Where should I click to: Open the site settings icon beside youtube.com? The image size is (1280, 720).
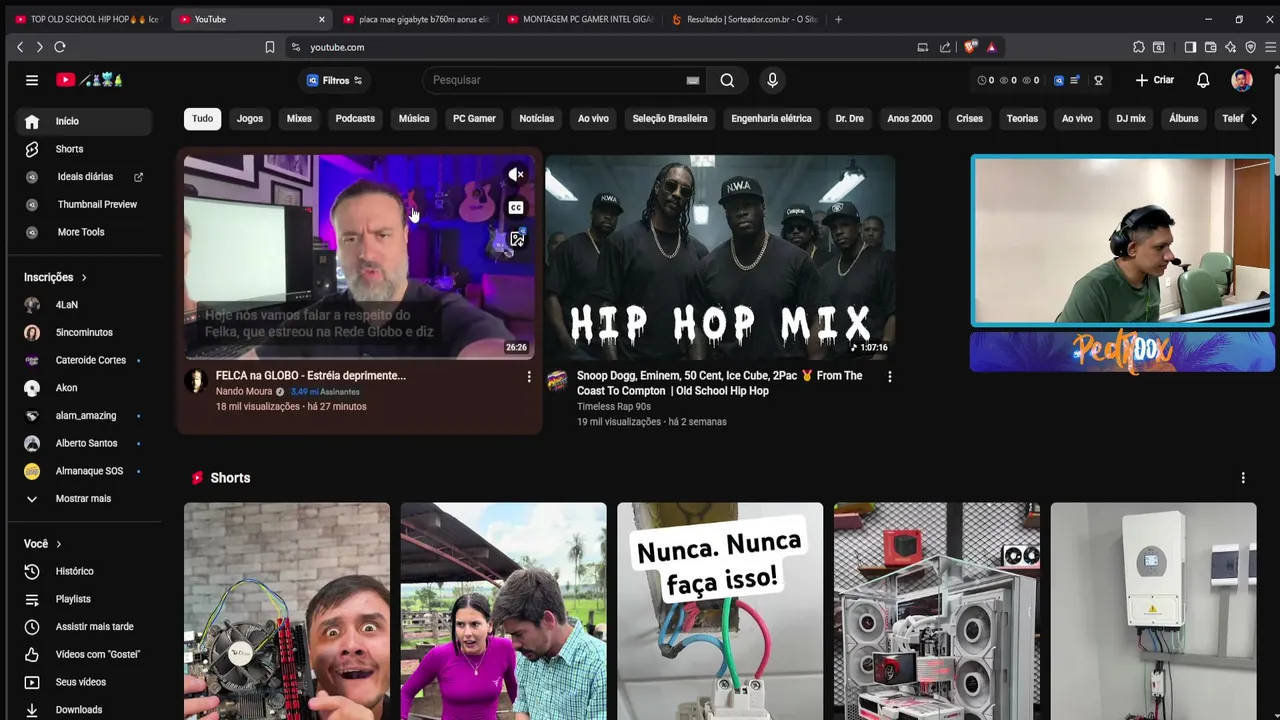click(x=295, y=47)
